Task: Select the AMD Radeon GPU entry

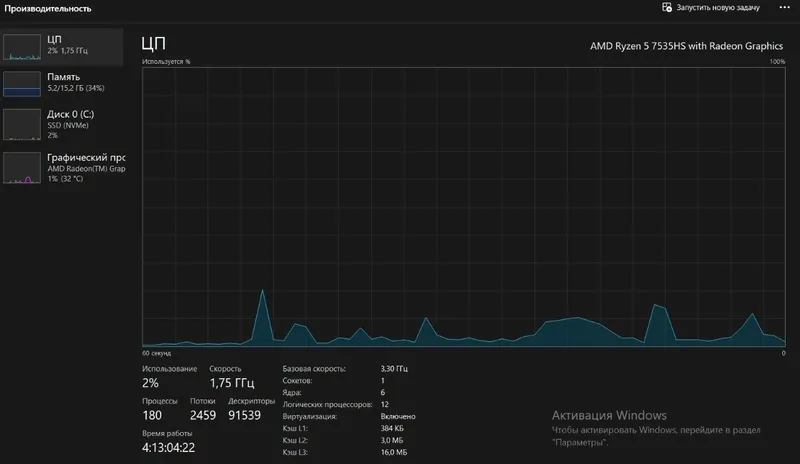Action: [x=62, y=167]
